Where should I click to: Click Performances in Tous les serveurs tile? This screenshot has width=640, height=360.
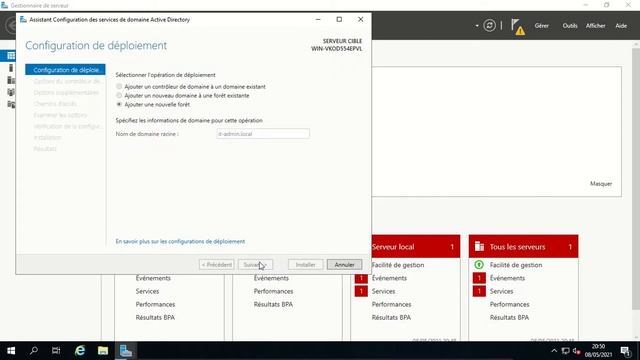click(509, 304)
